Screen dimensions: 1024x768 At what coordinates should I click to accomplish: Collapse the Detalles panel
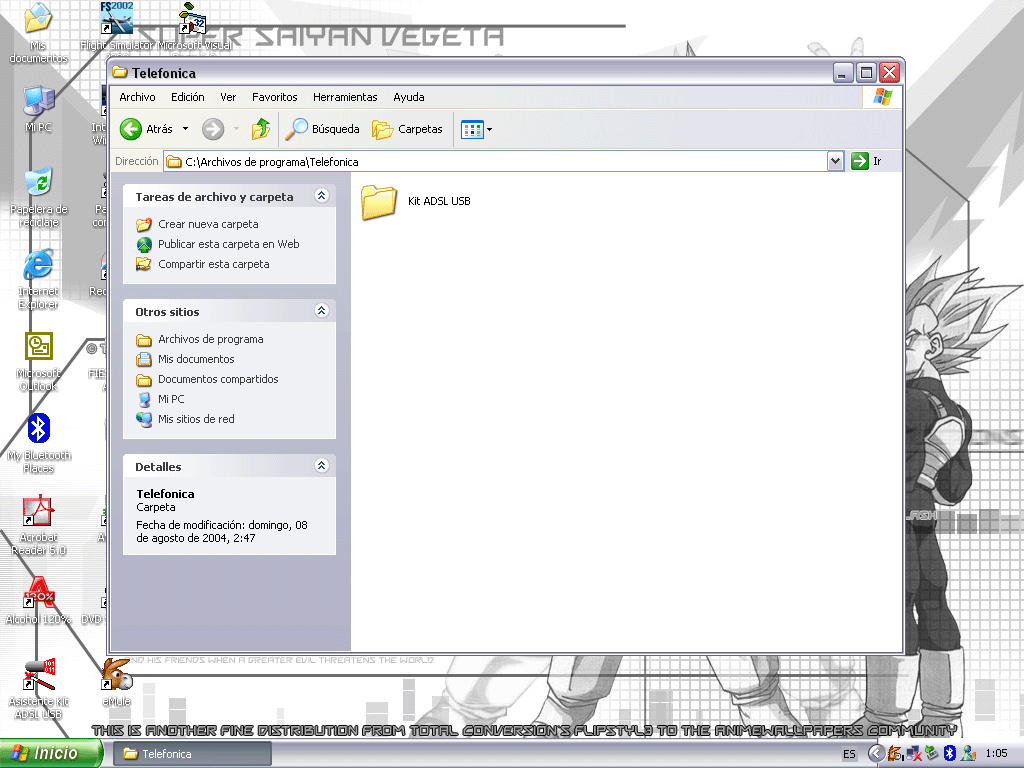tap(321, 466)
